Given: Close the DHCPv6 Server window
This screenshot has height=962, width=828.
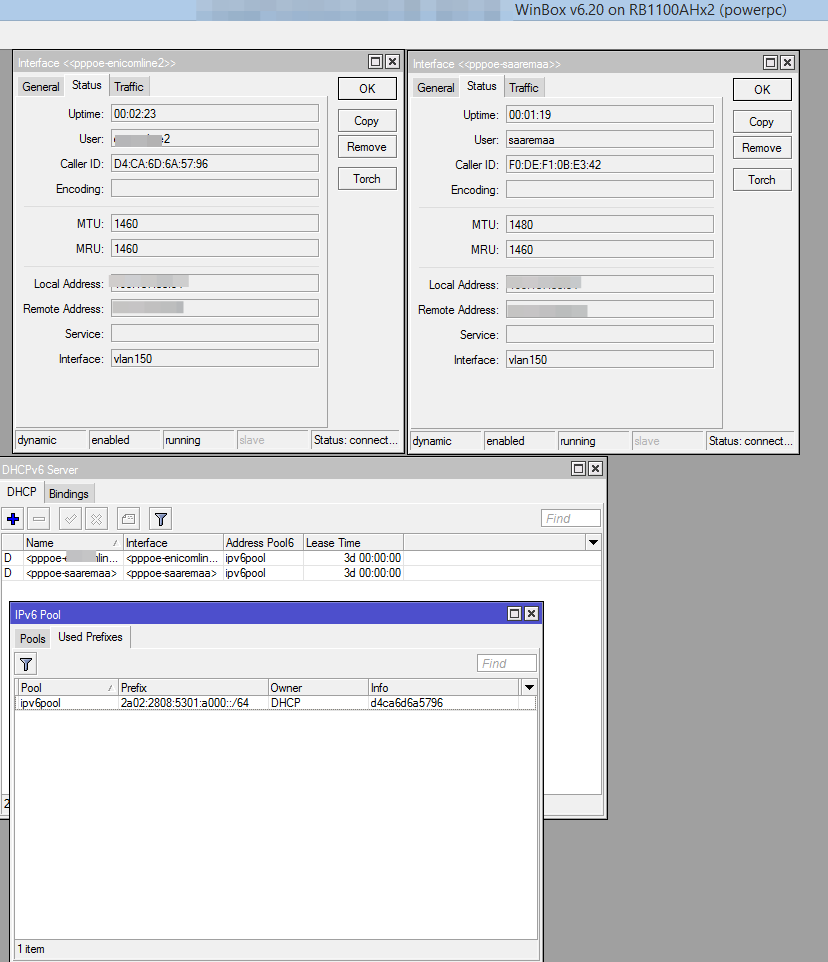Looking at the screenshot, I should pyautogui.click(x=595, y=469).
